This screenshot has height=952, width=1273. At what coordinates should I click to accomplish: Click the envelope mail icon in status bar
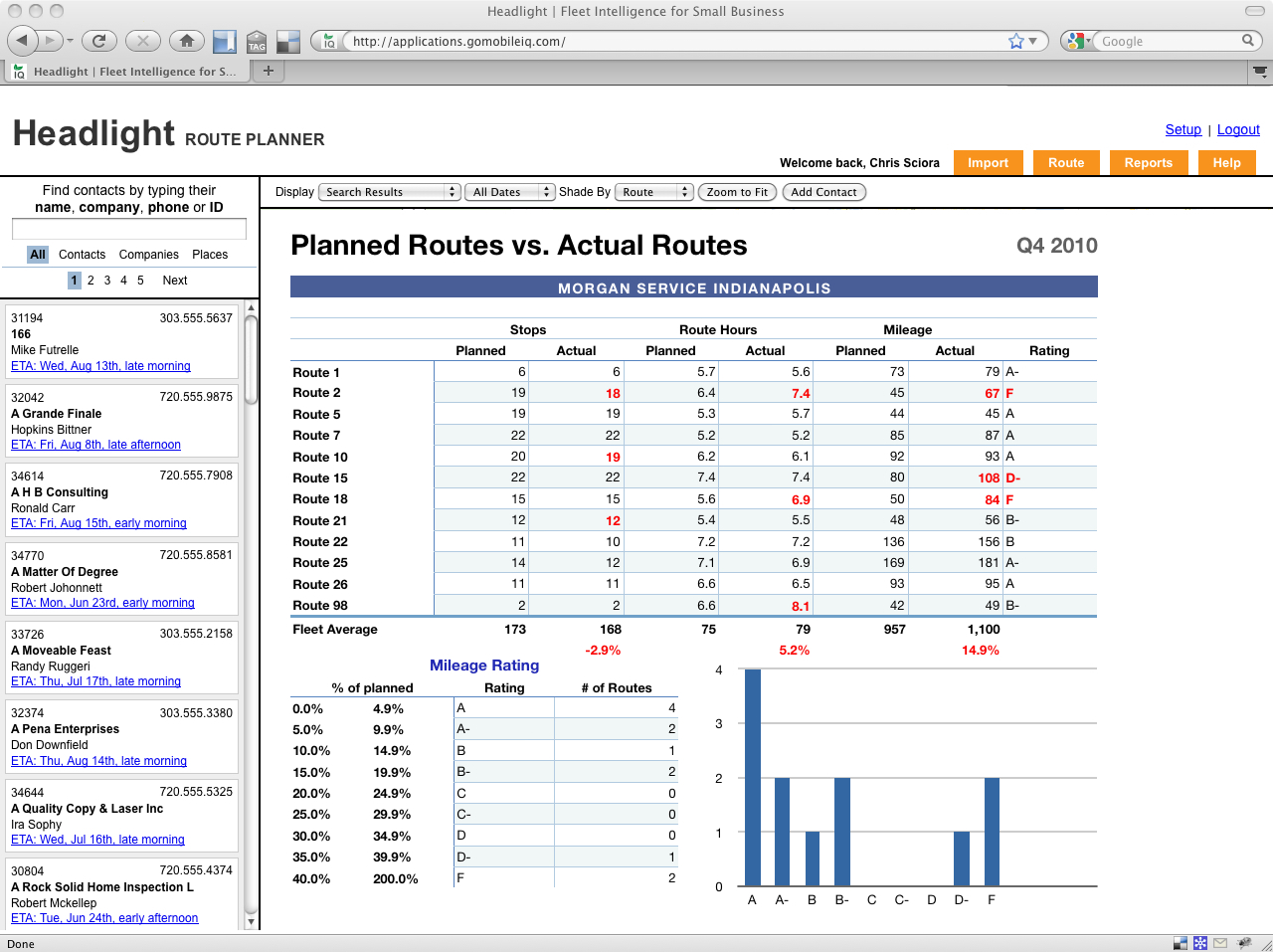(1220, 943)
